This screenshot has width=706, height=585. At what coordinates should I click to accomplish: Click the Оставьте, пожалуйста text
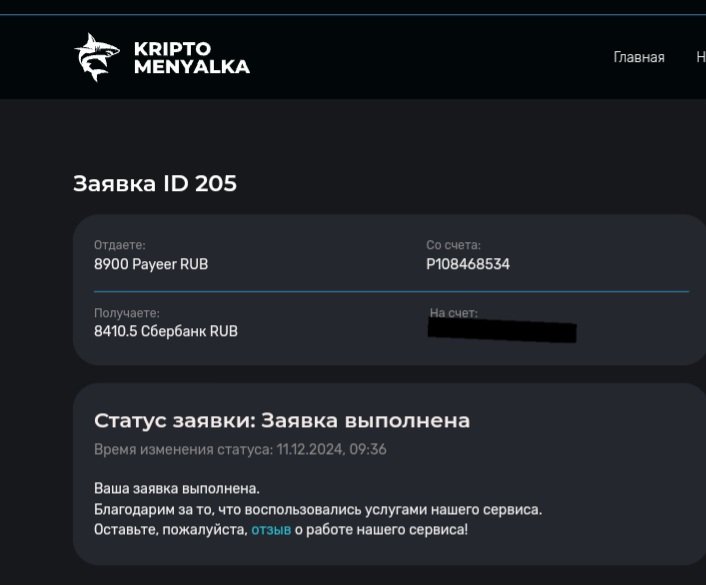click(x=170, y=529)
